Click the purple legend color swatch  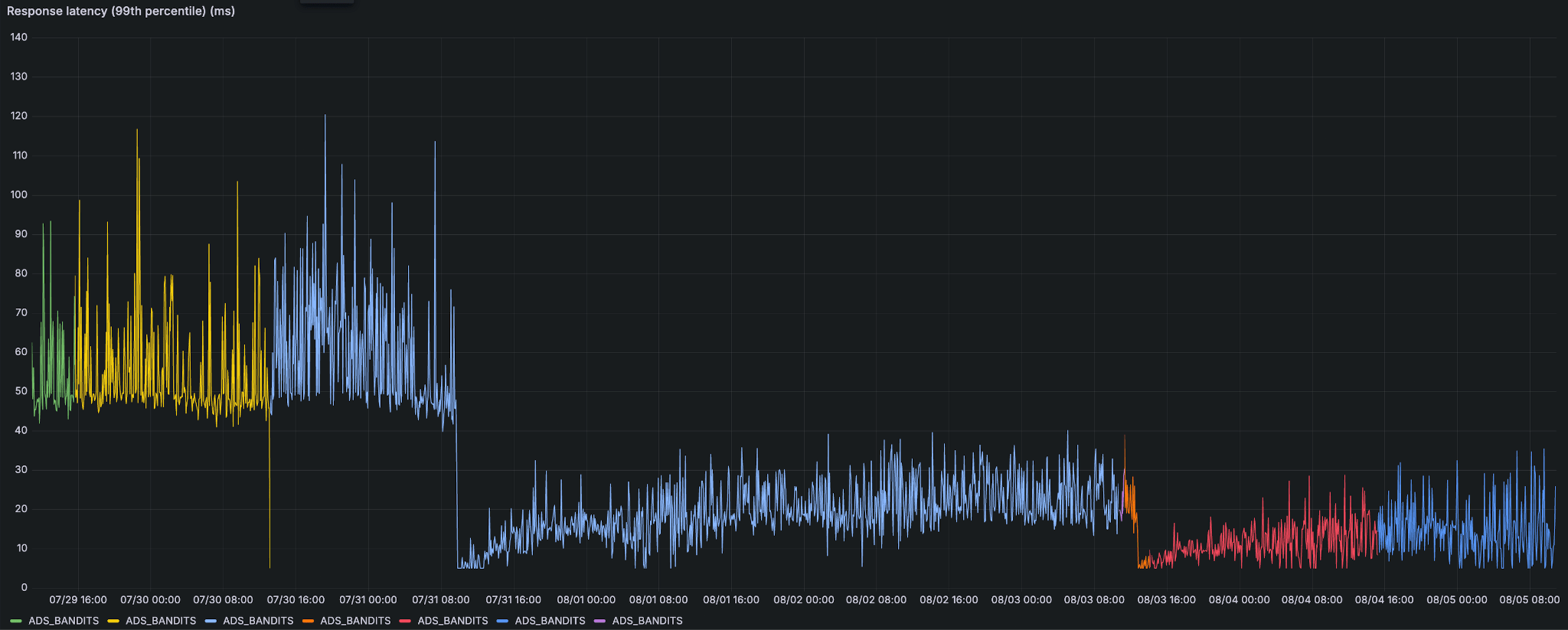tap(599, 621)
